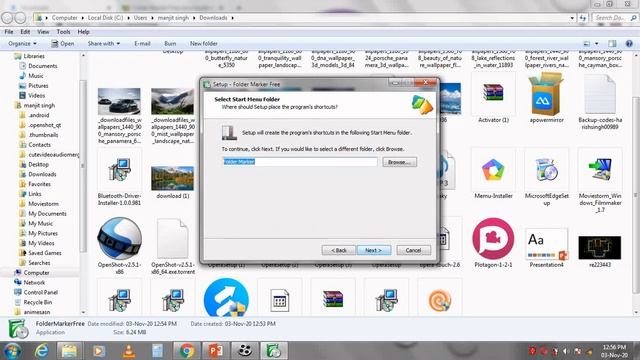Click the refresh button beside address bar
This screenshot has width=640, height=360.
pos(582,18)
